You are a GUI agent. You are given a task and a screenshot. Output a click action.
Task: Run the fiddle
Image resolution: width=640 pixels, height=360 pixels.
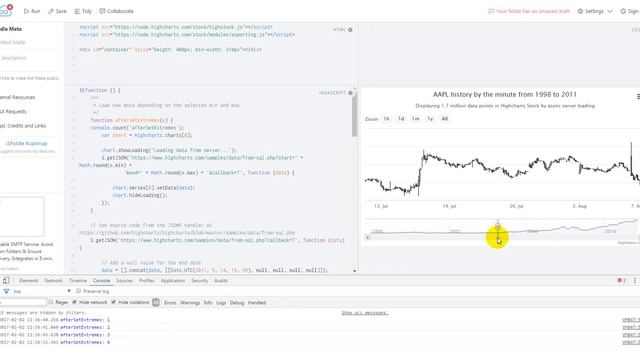point(32,11)
